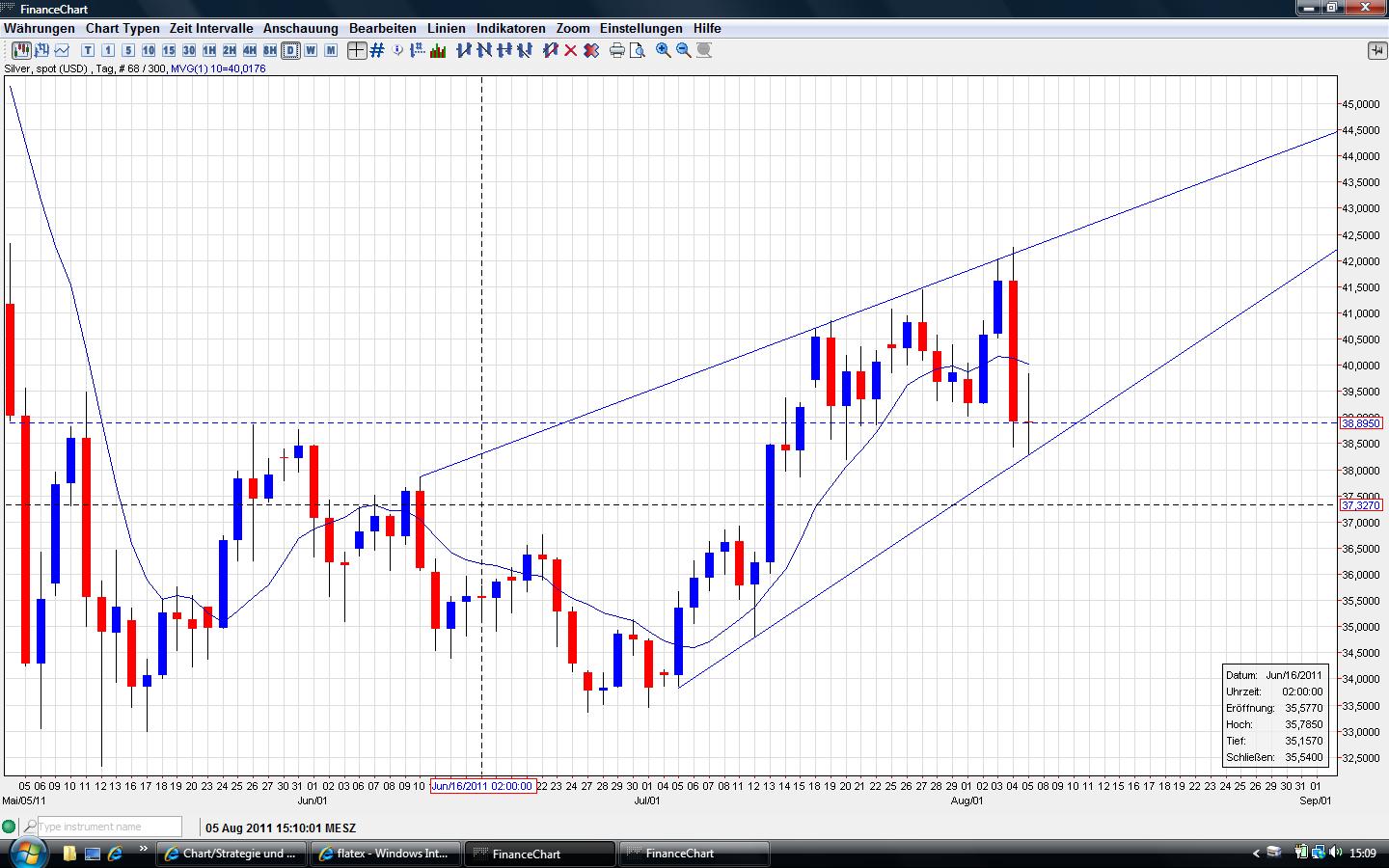Open the Einstellungen menu
Image resolution: width=1389 pixels, height=868 pixels.
click(x=641, y=28)
